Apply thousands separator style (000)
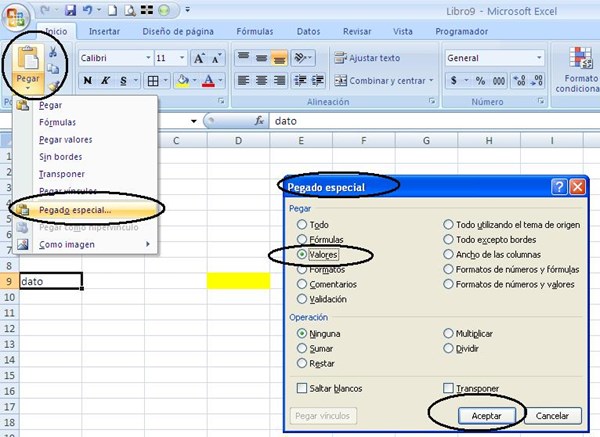 [499, 81]
